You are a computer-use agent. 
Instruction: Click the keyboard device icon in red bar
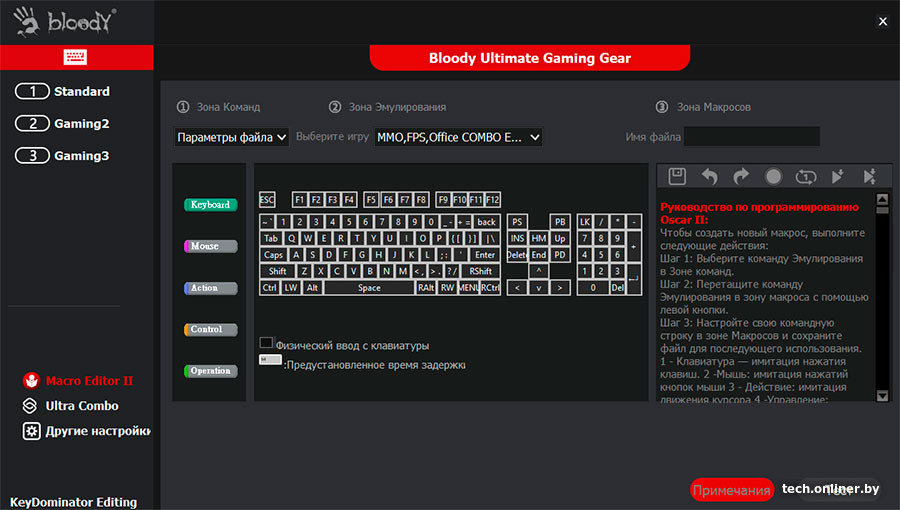point(75,57)
